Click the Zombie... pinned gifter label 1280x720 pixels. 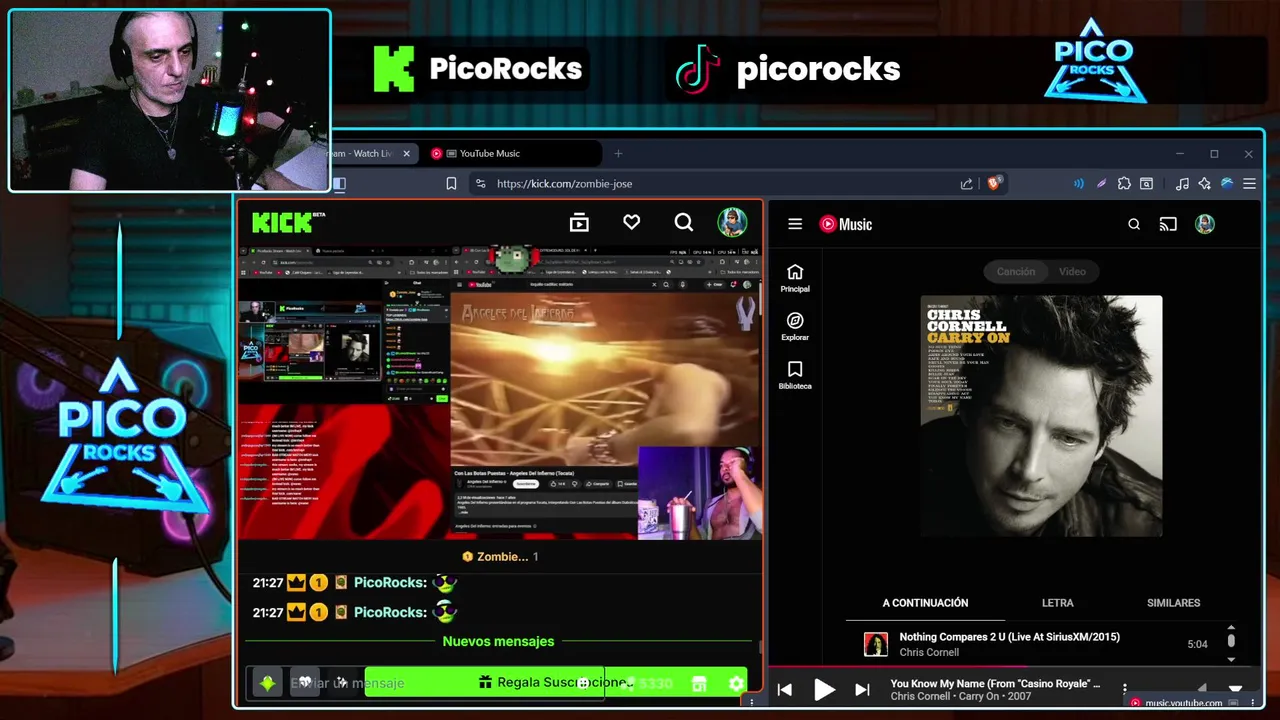point(502,557)
